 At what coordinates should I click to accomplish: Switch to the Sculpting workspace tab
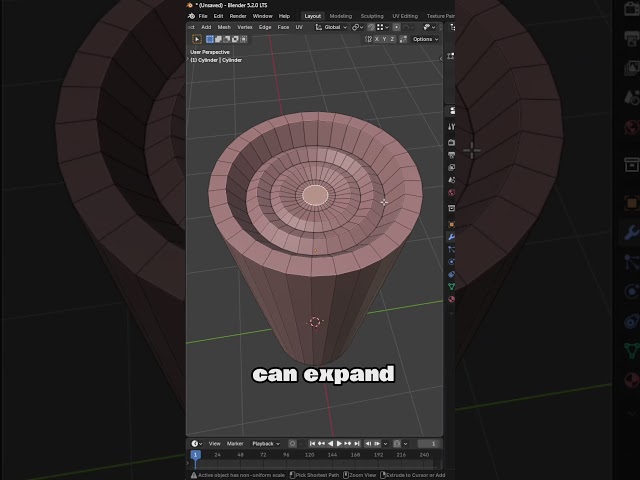click(372, 16)
